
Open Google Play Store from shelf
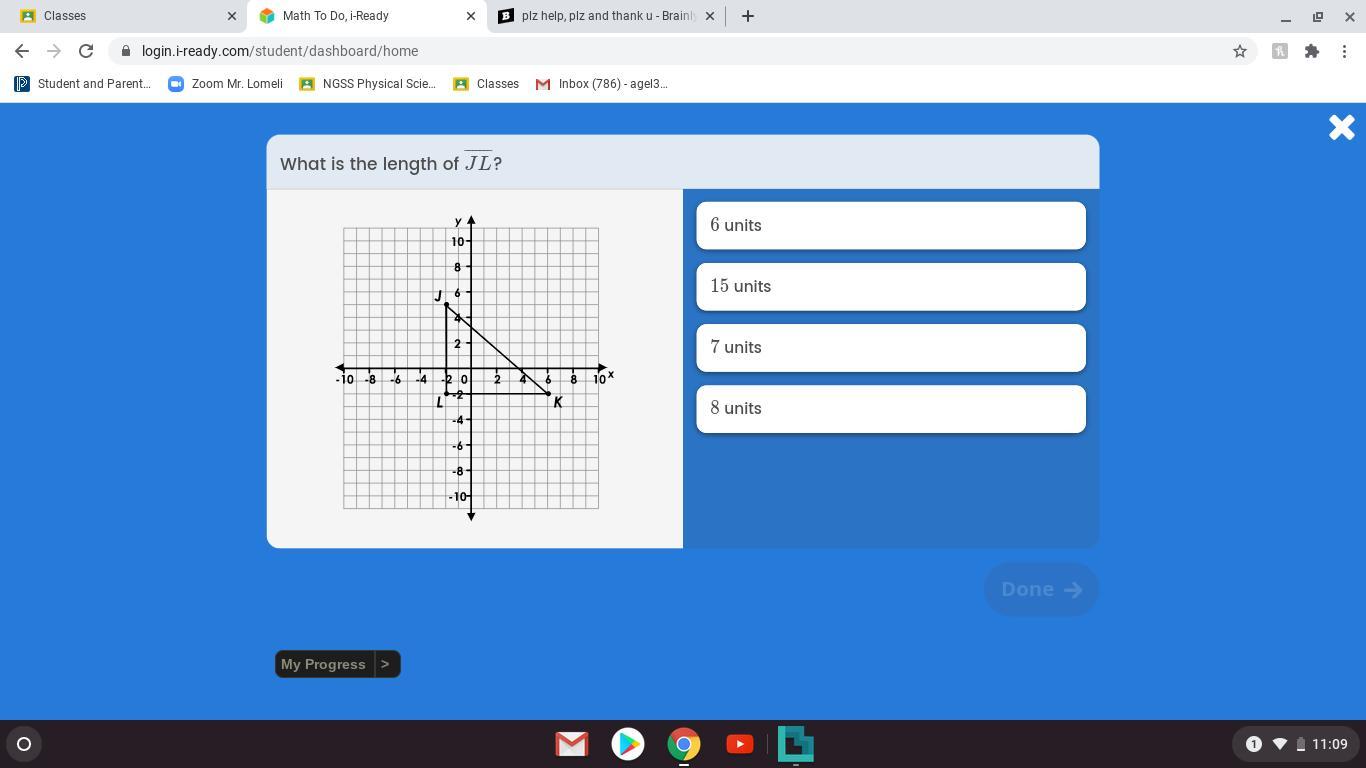click(628, 744)
